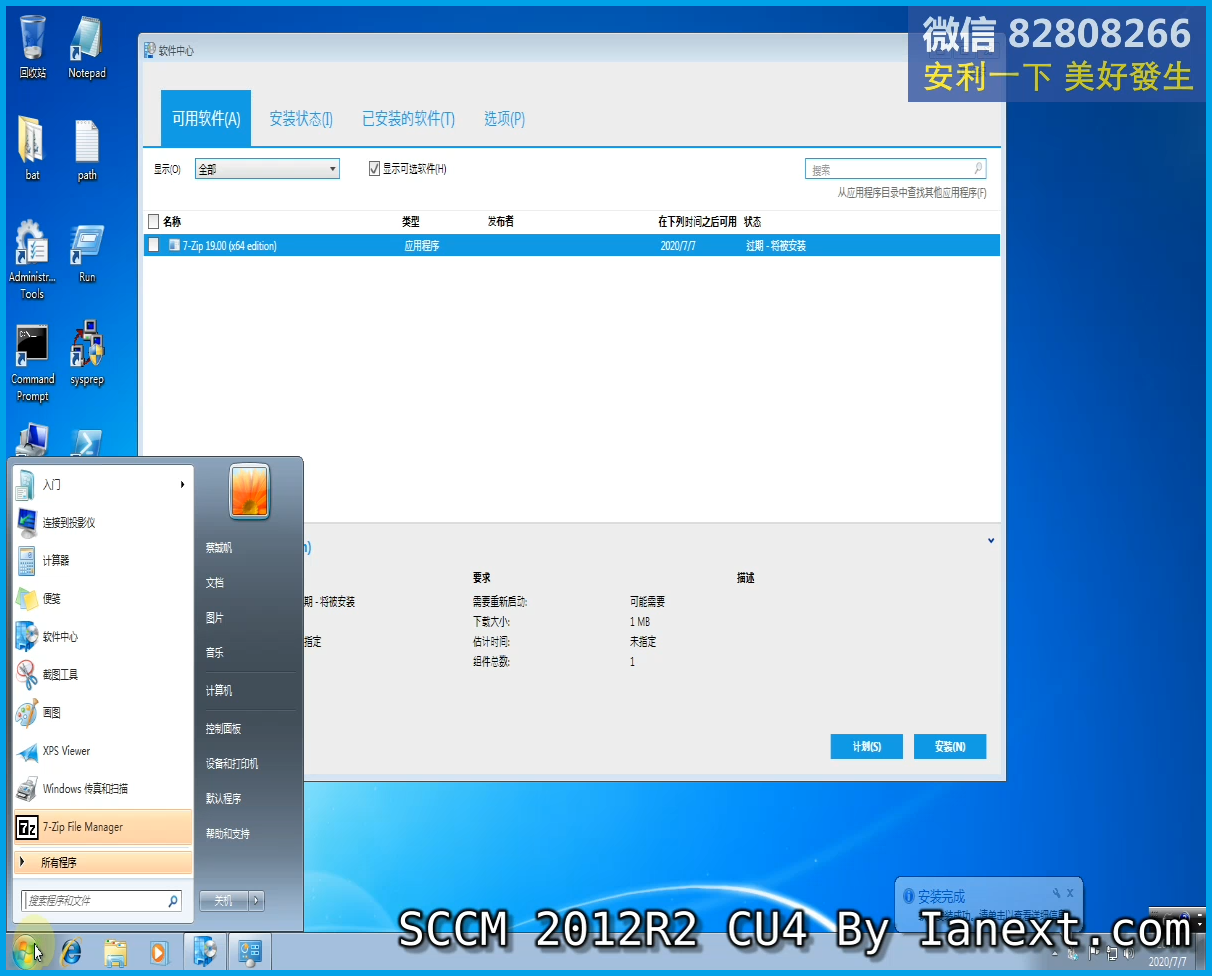Click the user account picture in Start menu
This screenshot has width=1212, height=976.
[250, 491]
